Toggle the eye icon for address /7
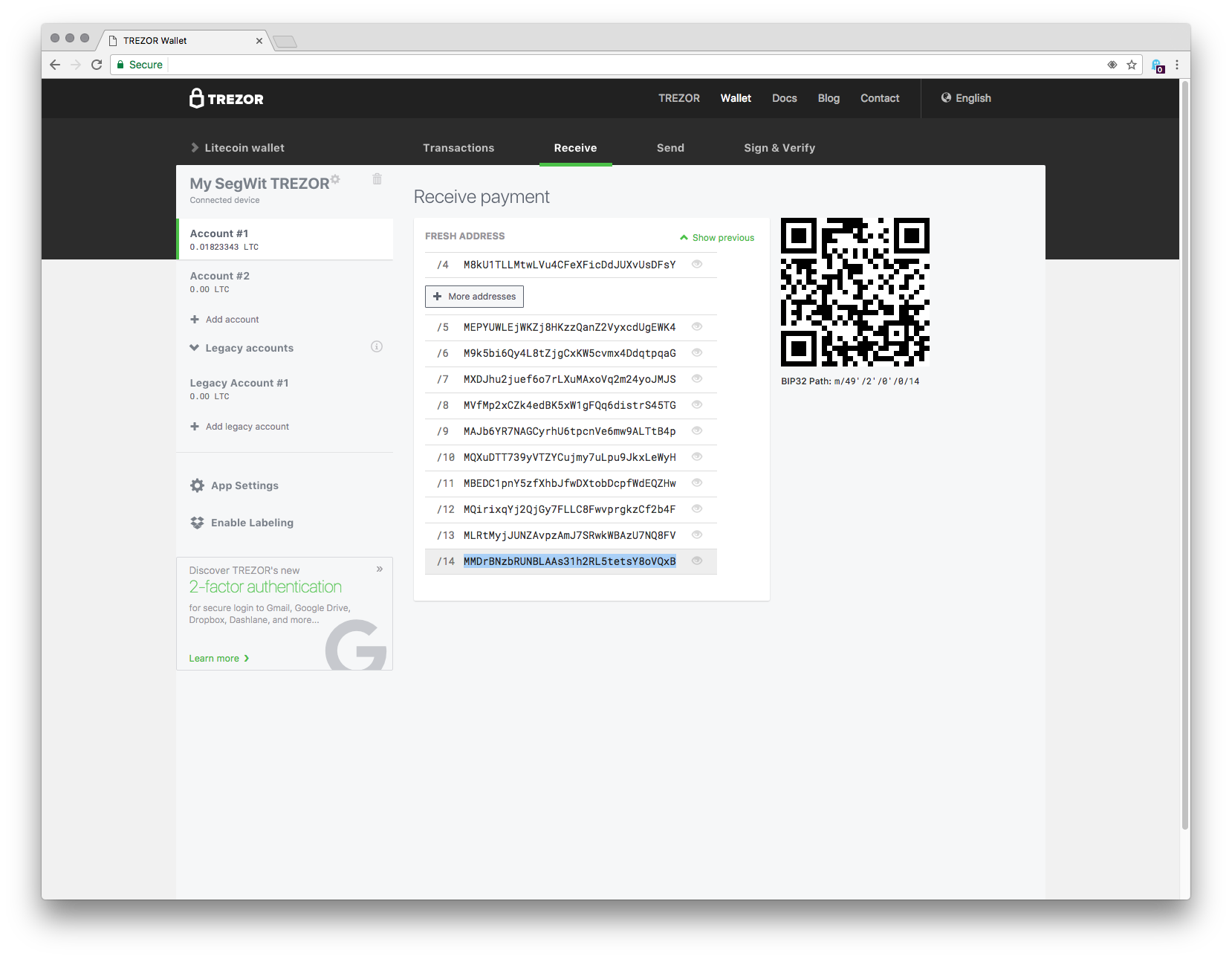The height and width of the screenshot is (959, 1232). pos(697,378)
